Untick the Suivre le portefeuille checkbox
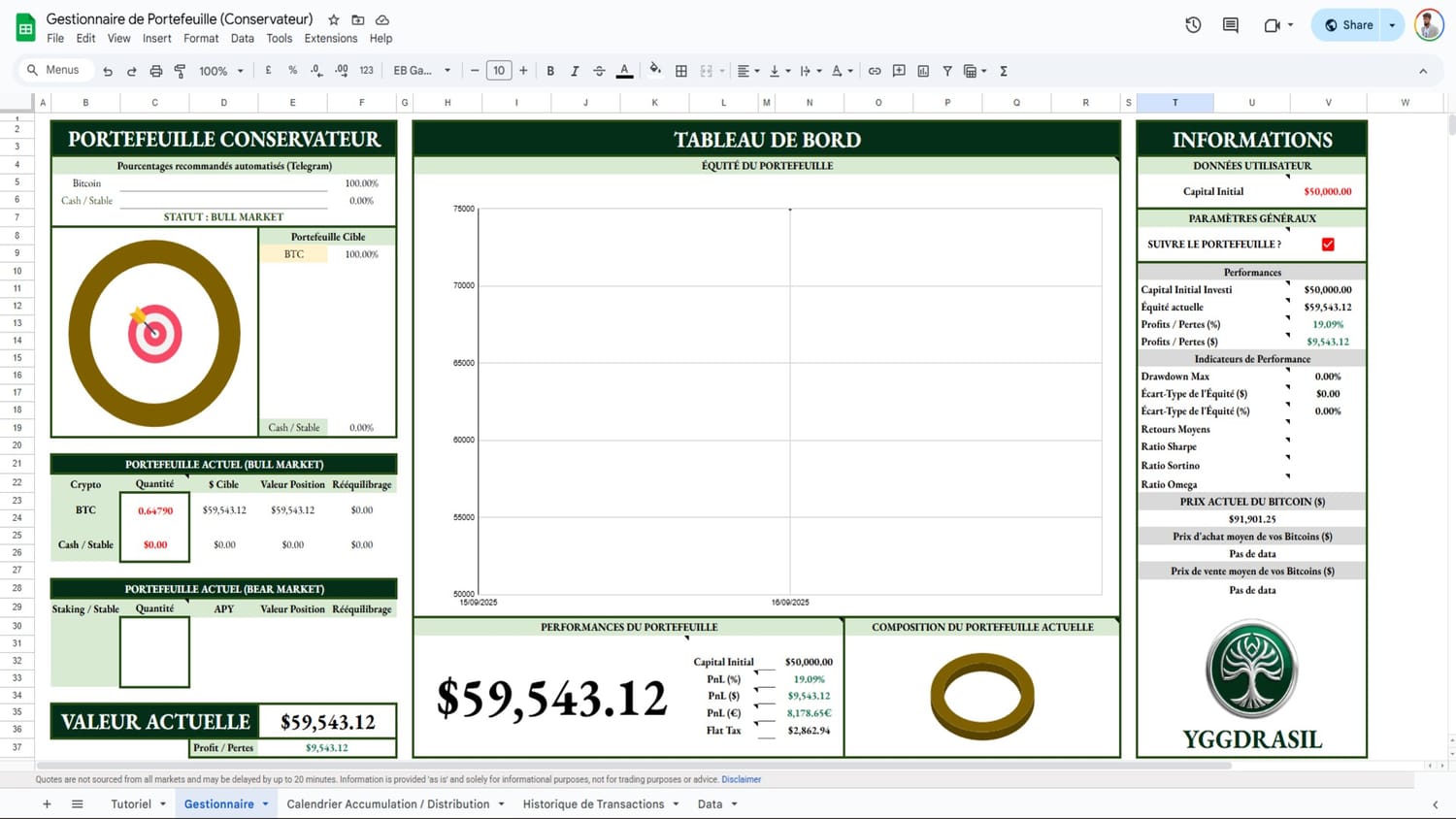1456x819 pixels. click(x=1328, y=245)
